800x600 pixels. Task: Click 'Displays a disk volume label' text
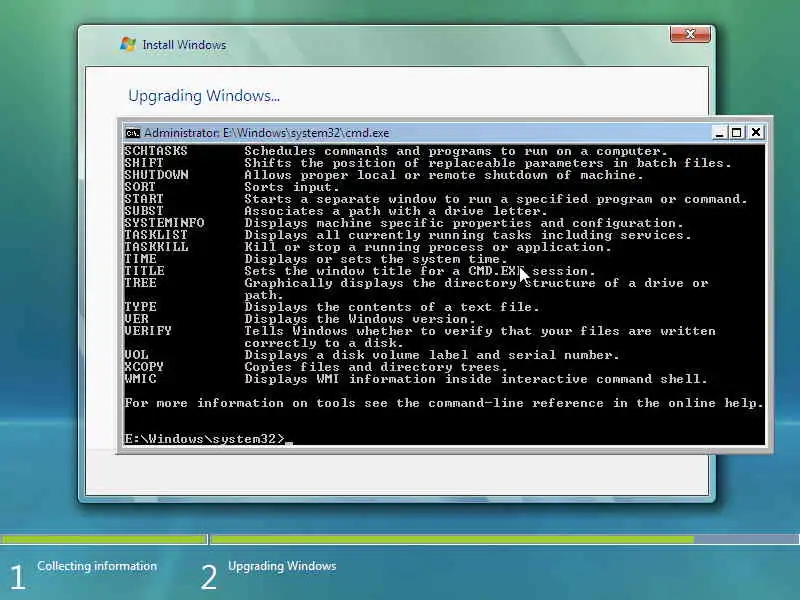[432, 355]
